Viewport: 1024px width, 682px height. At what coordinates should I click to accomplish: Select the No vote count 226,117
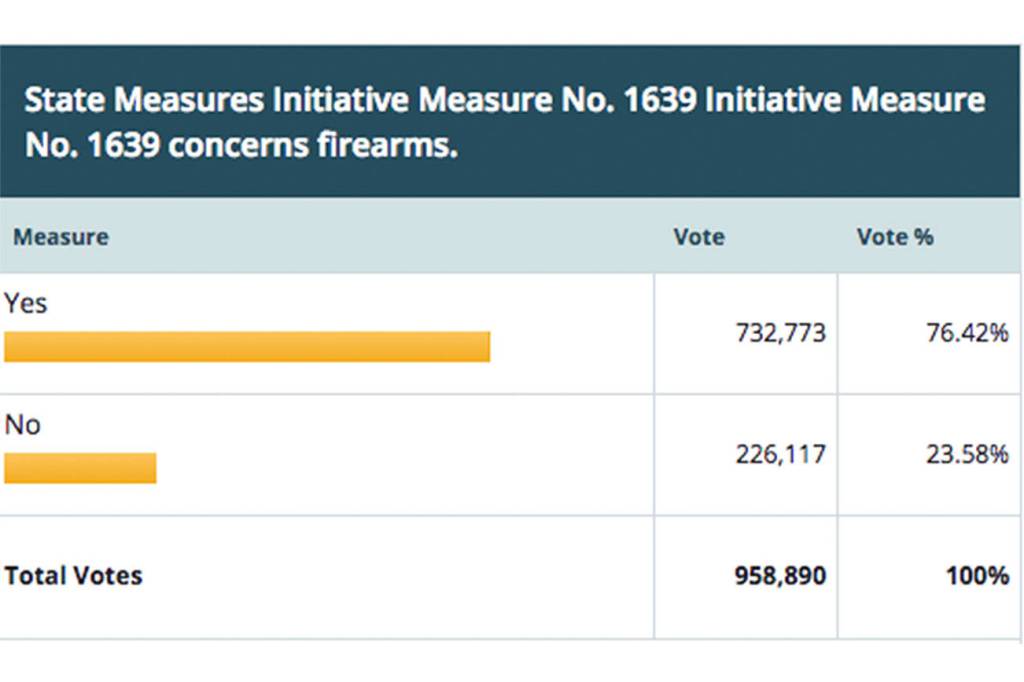point(781,454)
